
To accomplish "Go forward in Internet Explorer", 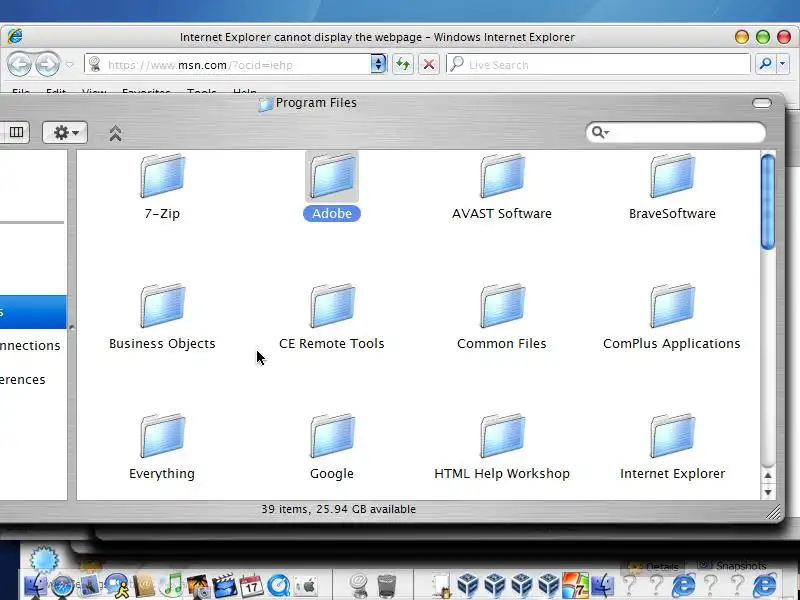I will click(x=47, y=64).
